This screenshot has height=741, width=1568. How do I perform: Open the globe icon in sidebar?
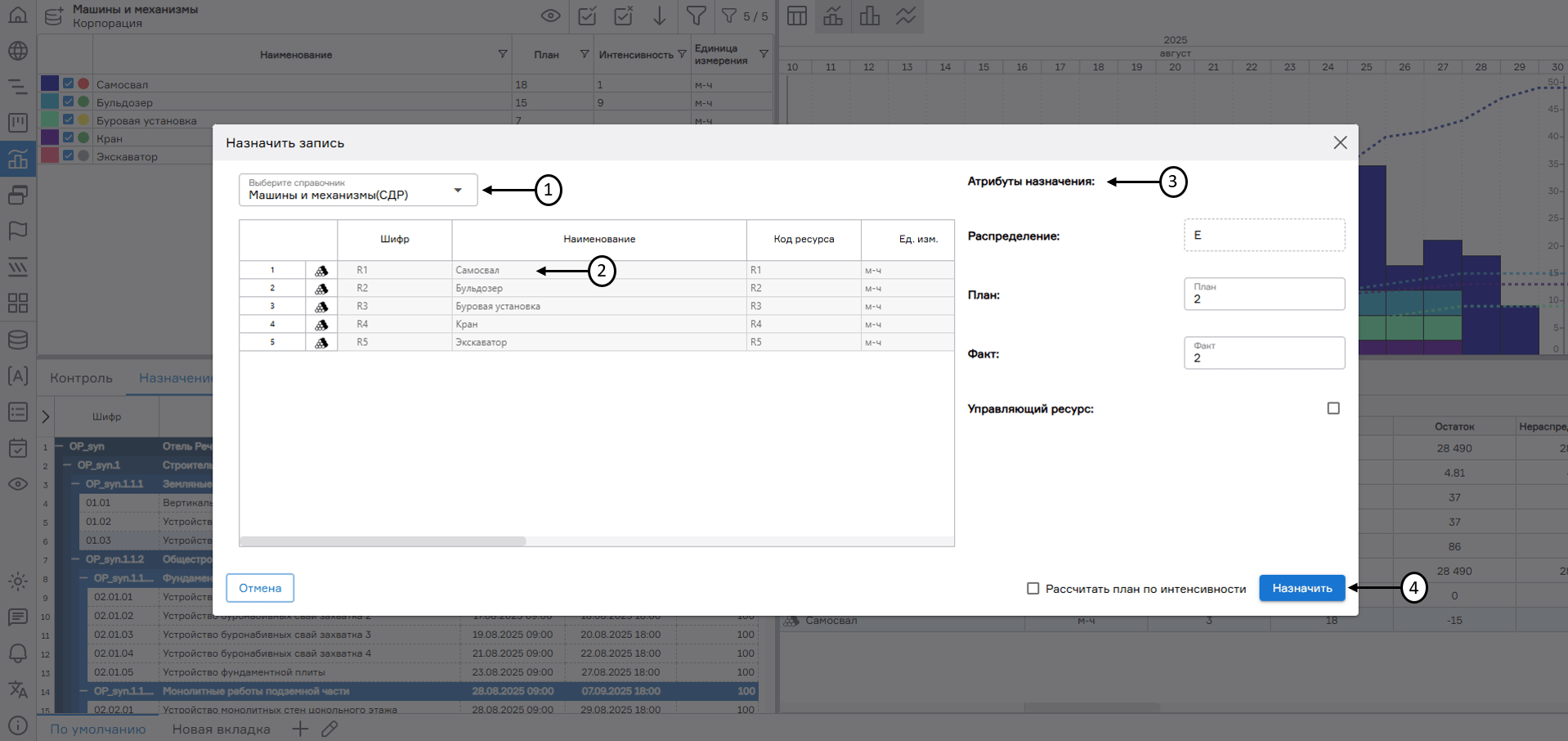17,51
